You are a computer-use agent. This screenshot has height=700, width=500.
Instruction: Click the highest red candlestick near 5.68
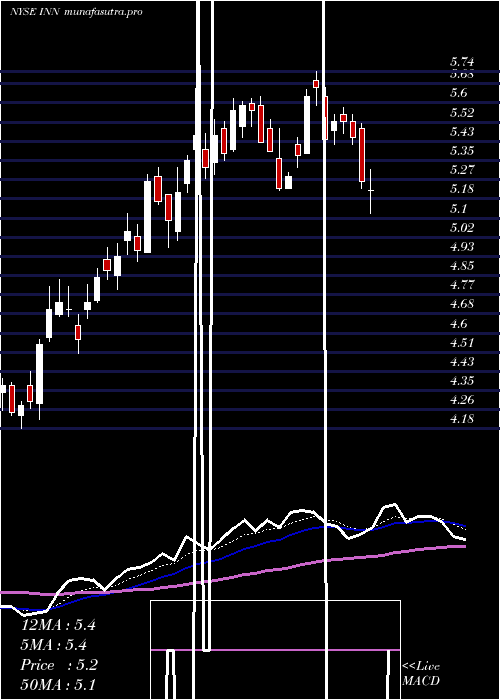pyautogui.click(x=316, y=84)
